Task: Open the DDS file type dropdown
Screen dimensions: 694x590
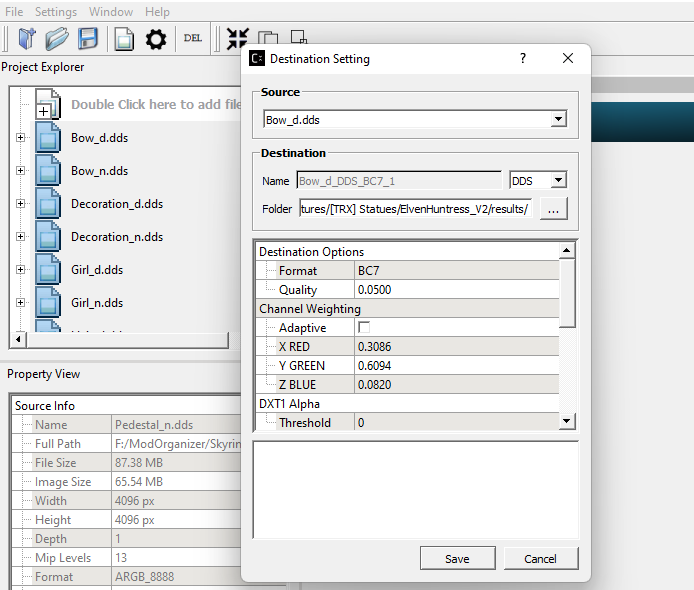Action: click(559, 180)
